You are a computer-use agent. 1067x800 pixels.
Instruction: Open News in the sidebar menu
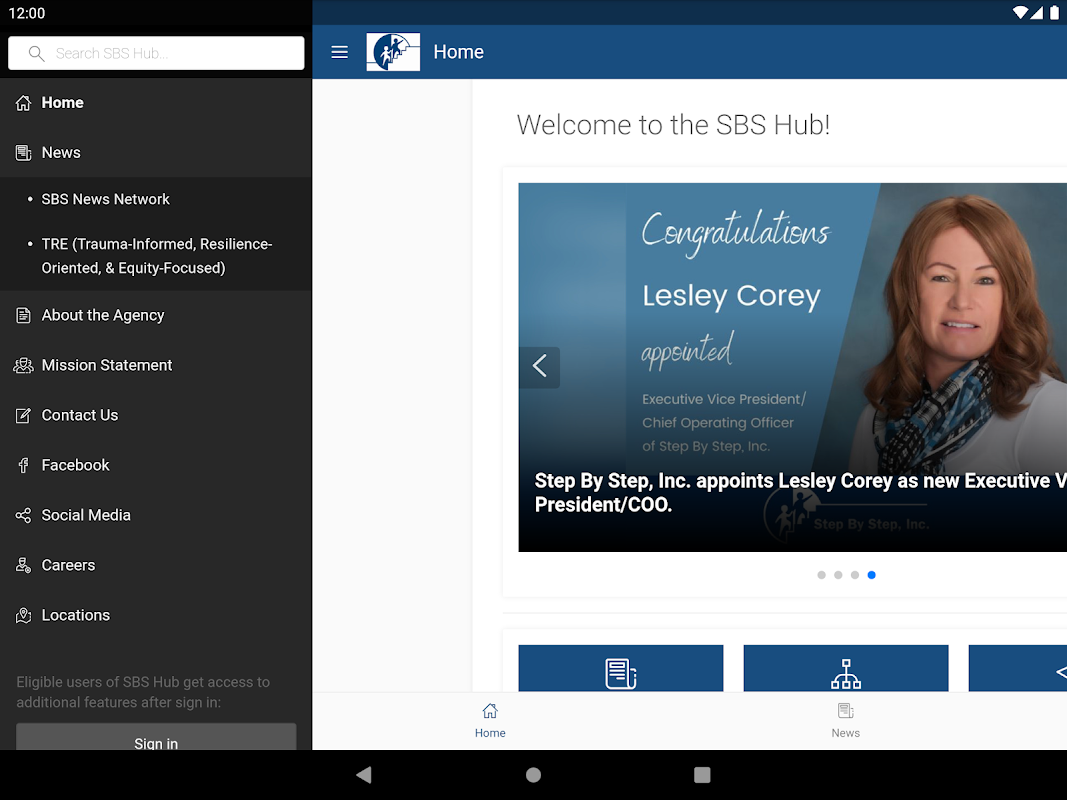click(x=156, y=153)
